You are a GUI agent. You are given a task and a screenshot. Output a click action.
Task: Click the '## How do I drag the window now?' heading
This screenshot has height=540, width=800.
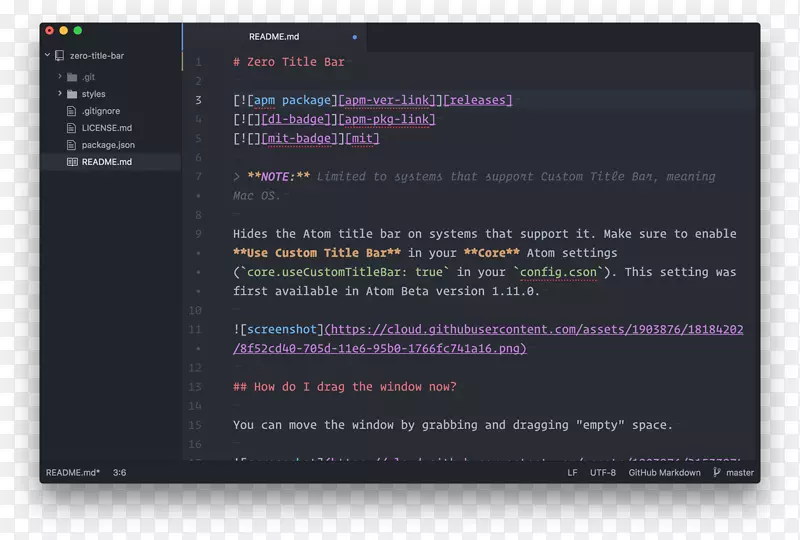pos(345,387)
